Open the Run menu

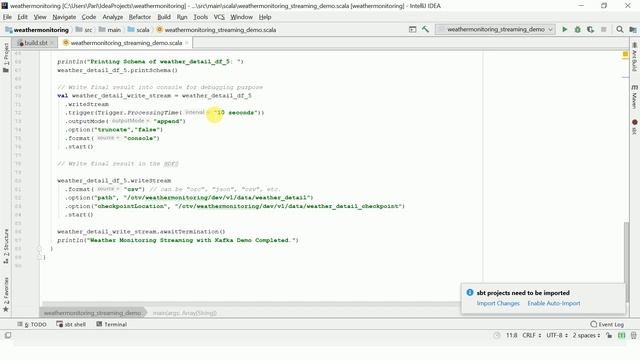(182, 17)
